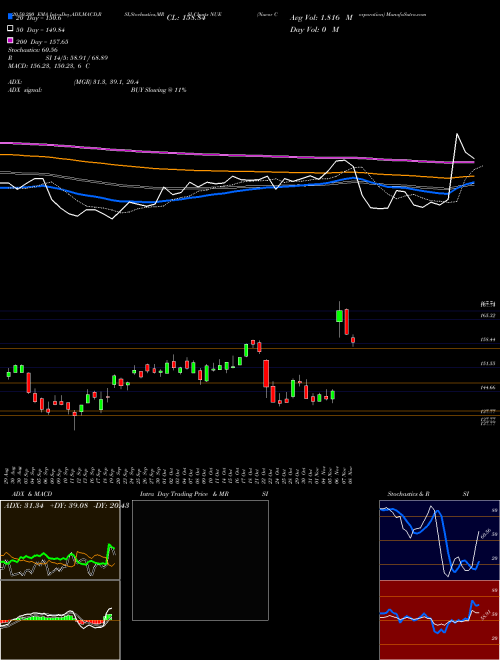Click the MACD values readout line
Viewport: 500px width, 660px height.
49,66
